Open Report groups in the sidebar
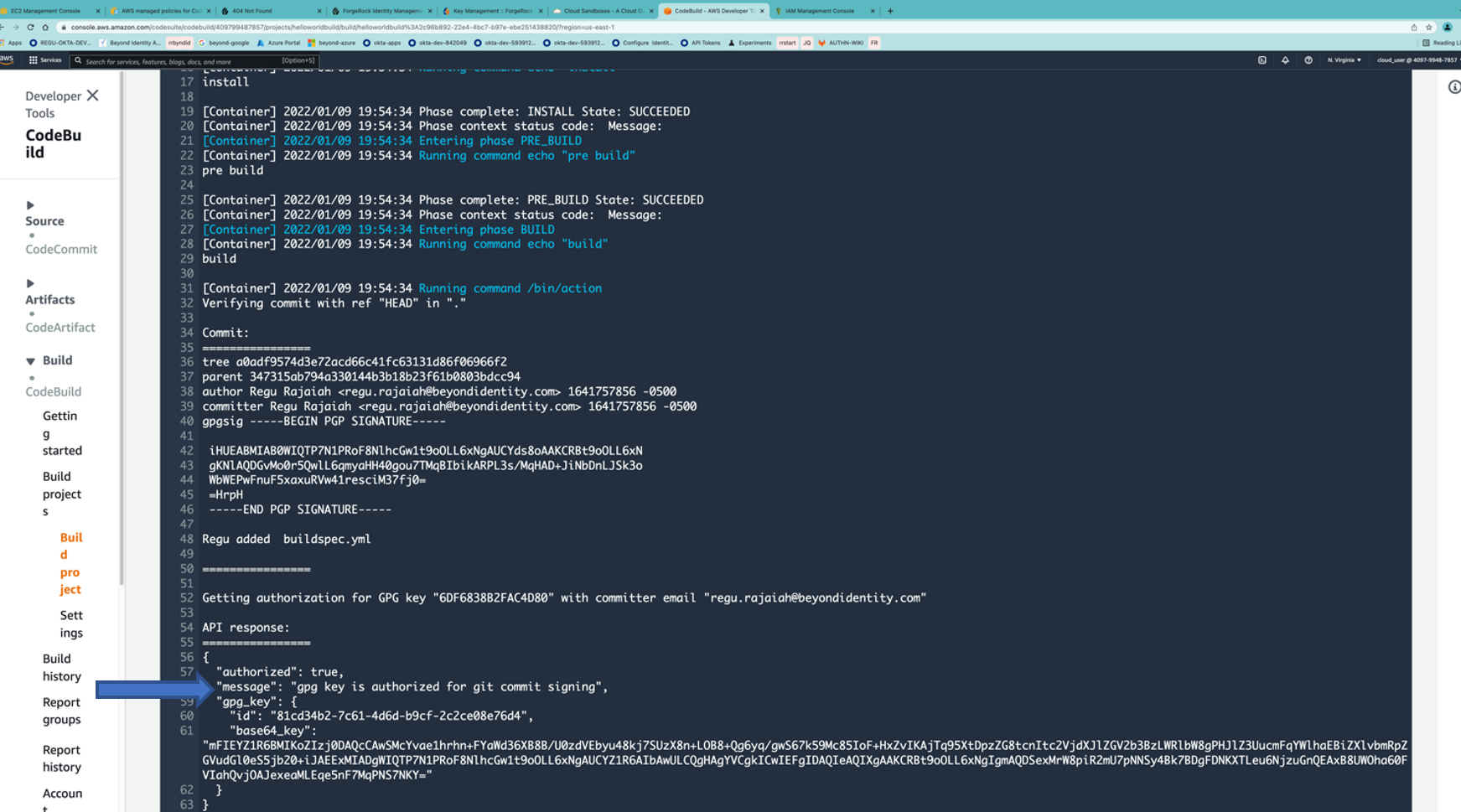This screenshot has width=1461, height=812. click(x=62, y=711)
